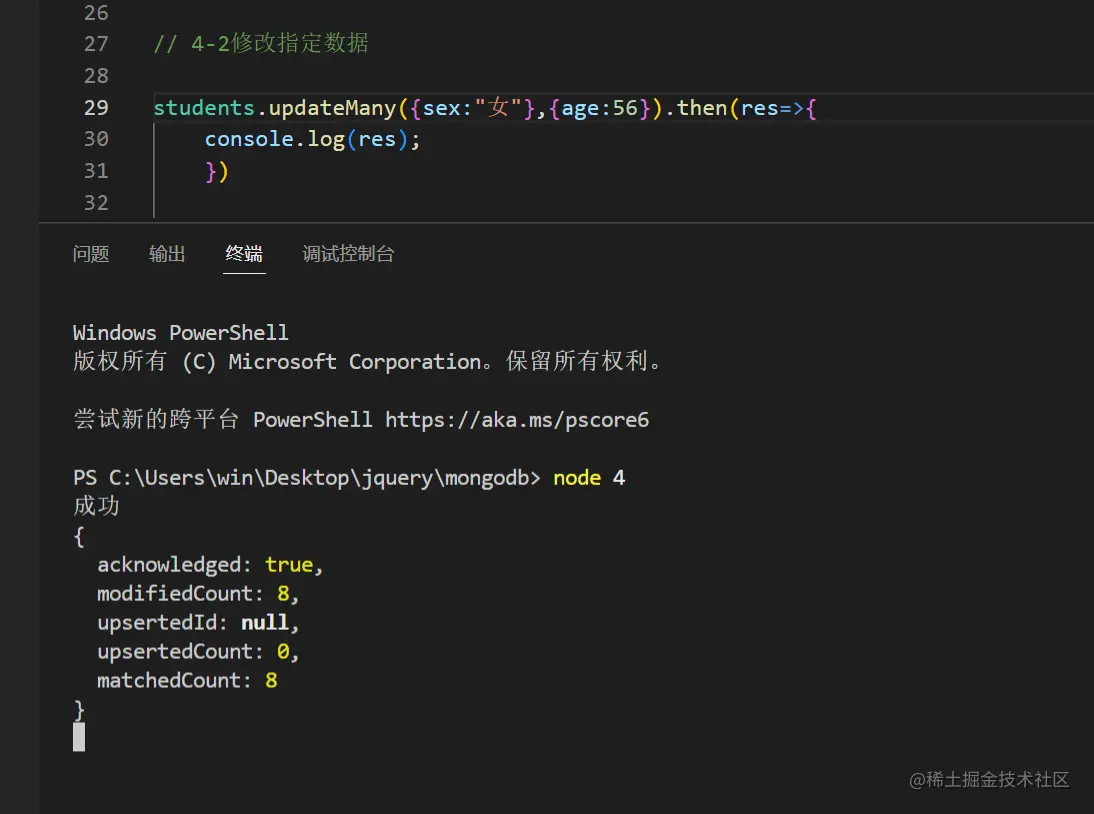Click line number 32 in the gutter
Image resolution: width=1094 pixels, height=814 pixels.
click(96, 202)
